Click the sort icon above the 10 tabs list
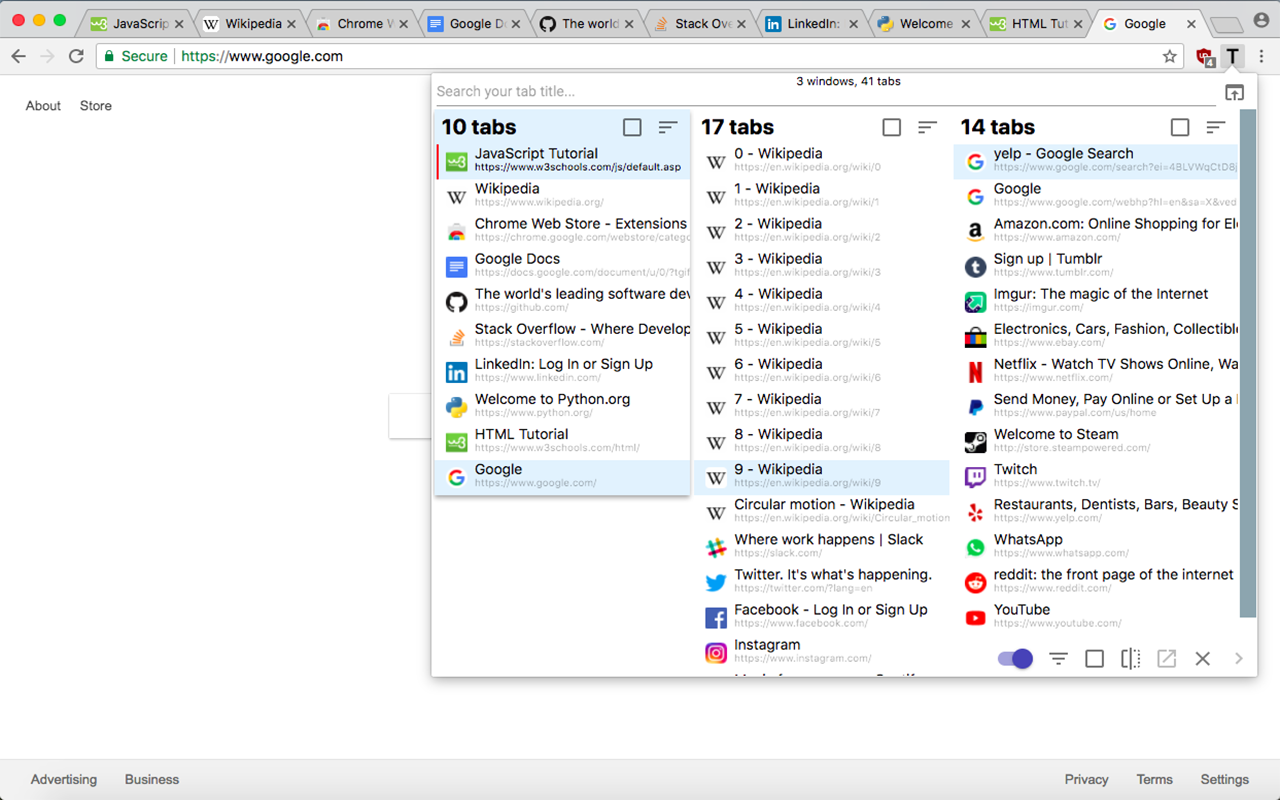The width and height of the screenshot is (1280, 800). [666, 127]
